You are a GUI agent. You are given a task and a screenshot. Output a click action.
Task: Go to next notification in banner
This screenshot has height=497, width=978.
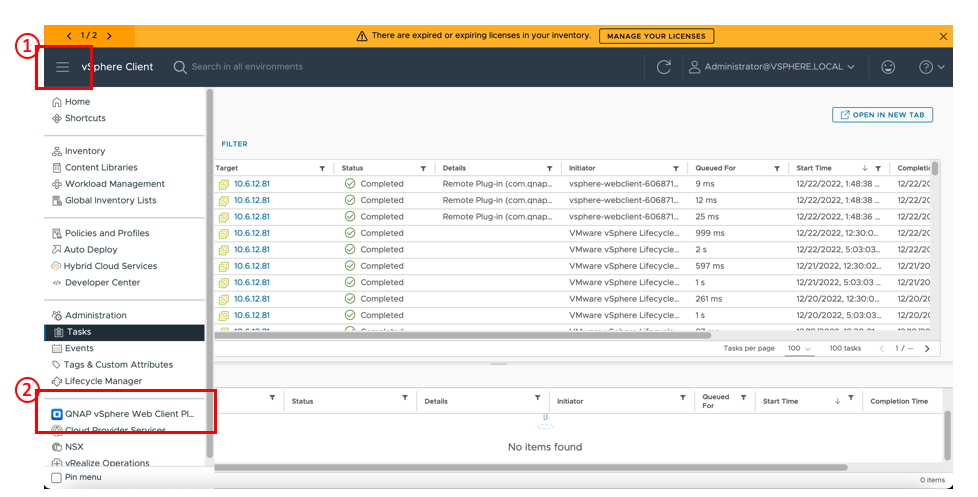click(x=109, y=36)
